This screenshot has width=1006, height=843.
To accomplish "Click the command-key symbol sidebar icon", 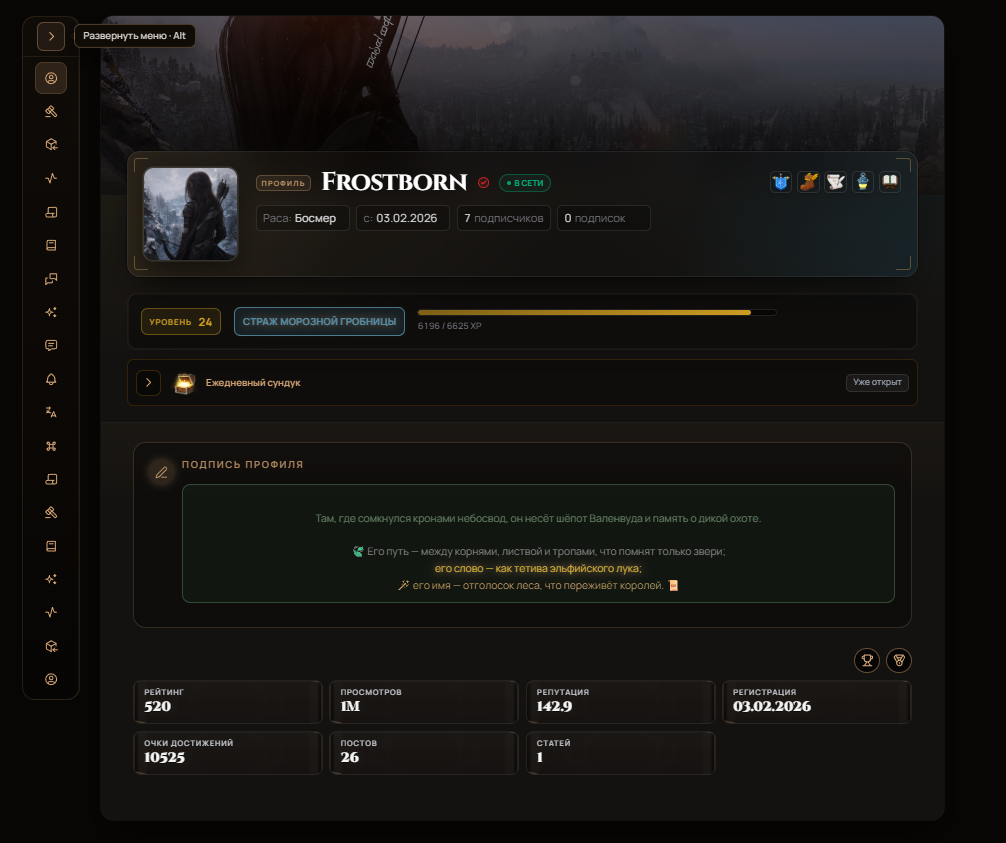I will click(x=51, y=446).
